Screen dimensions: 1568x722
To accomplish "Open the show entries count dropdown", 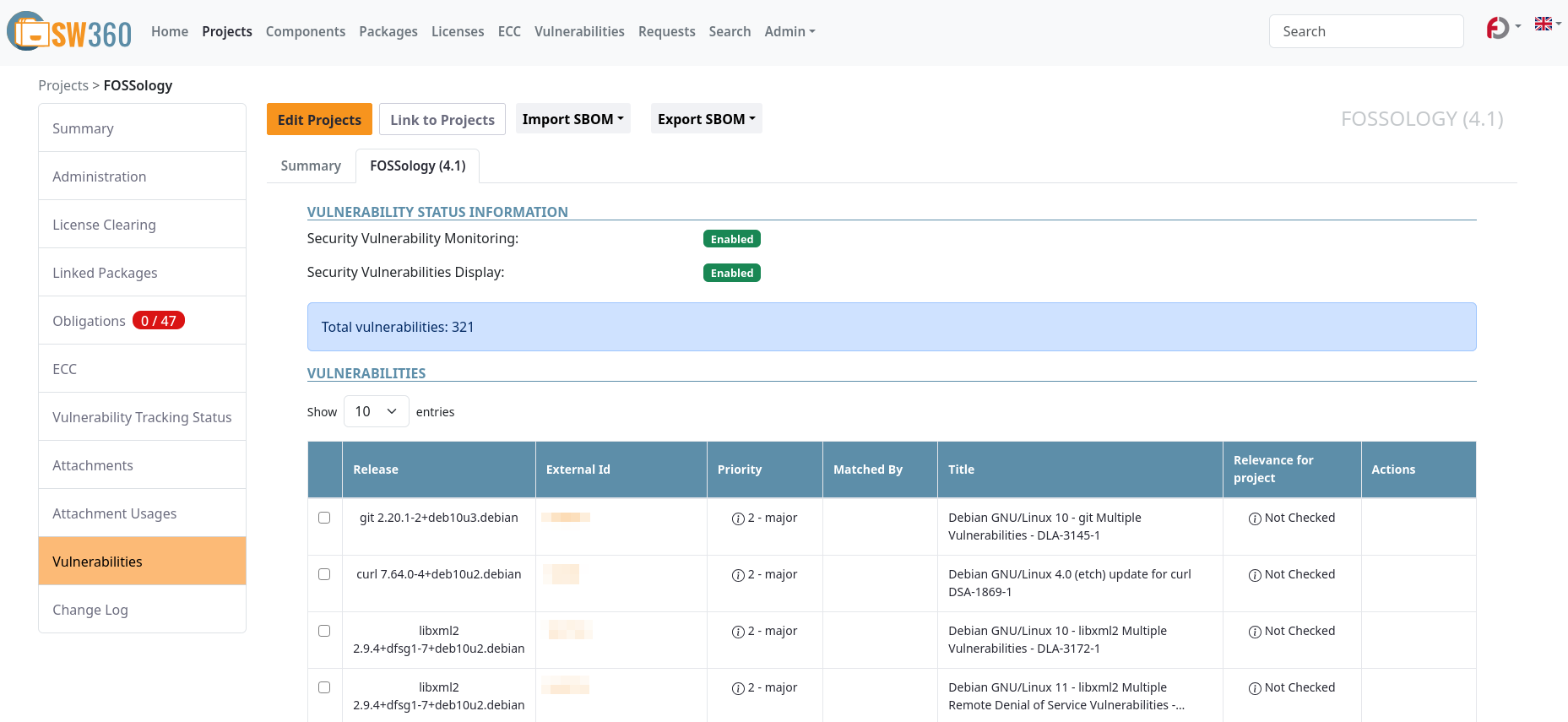I will [376, 411].
